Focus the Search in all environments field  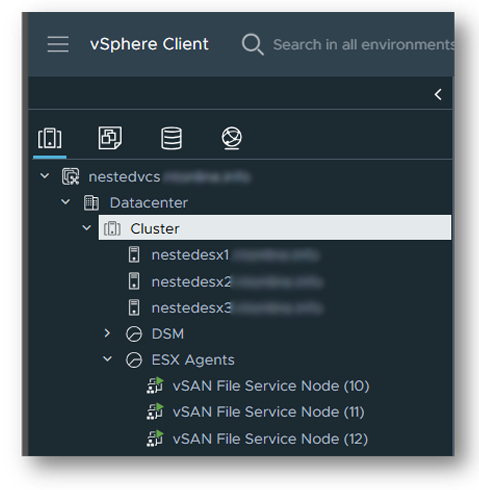363,45
